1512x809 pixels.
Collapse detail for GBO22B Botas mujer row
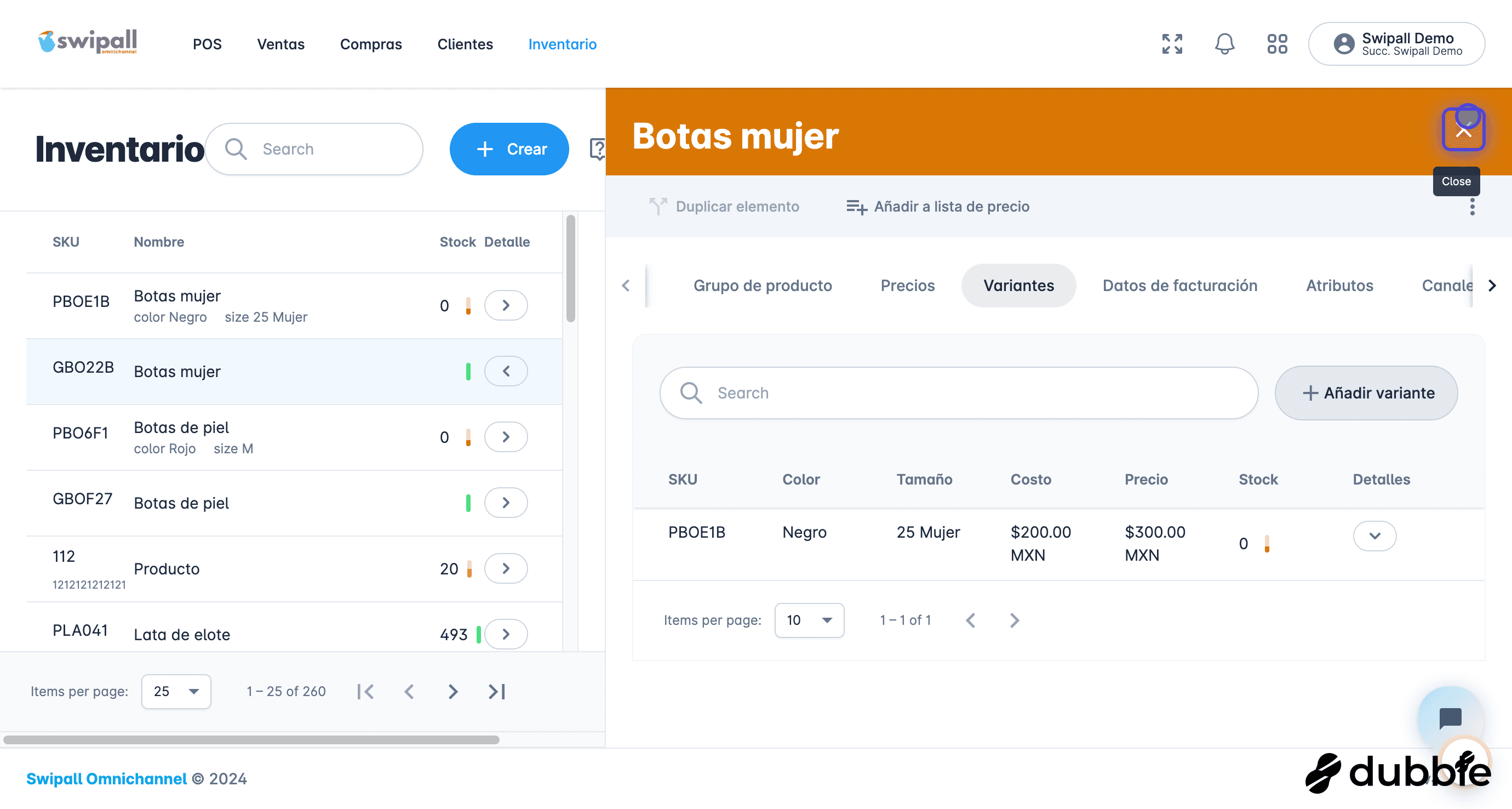506,371
